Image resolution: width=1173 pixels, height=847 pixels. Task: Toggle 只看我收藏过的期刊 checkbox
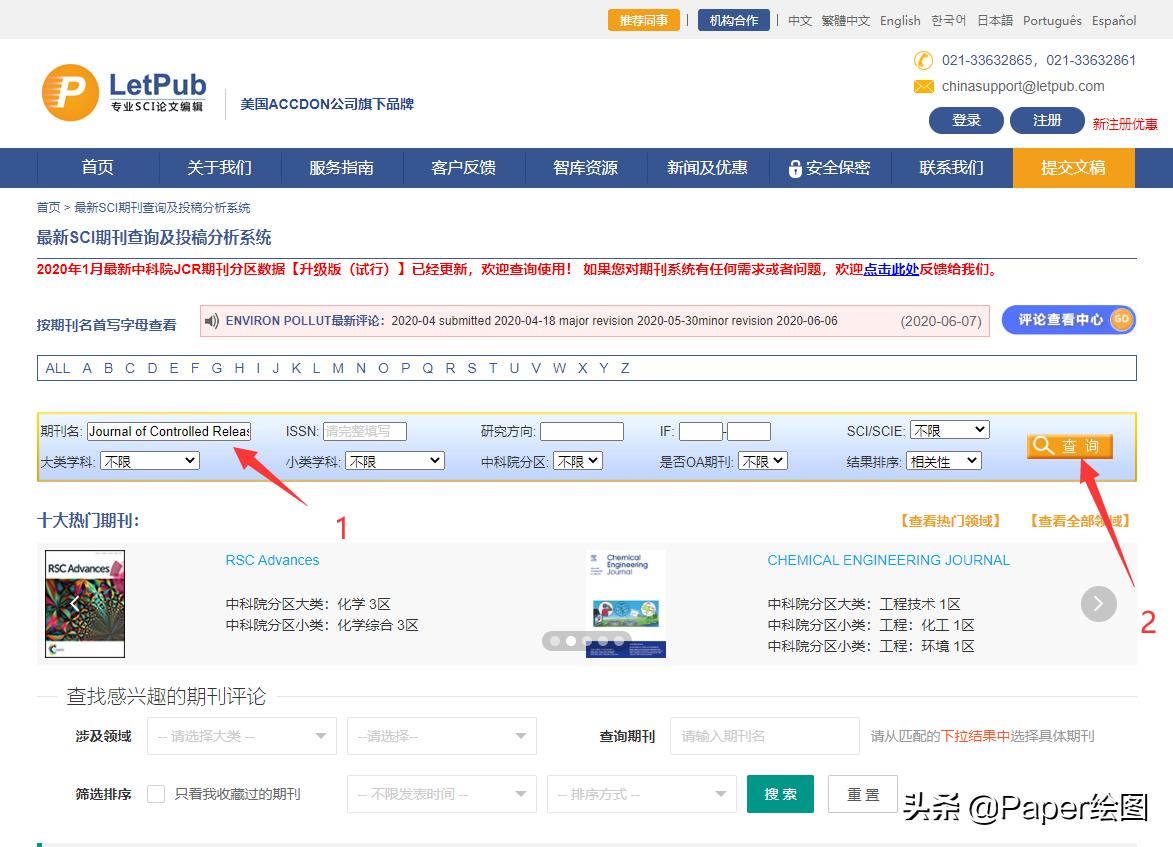click(x=156, y=794)
